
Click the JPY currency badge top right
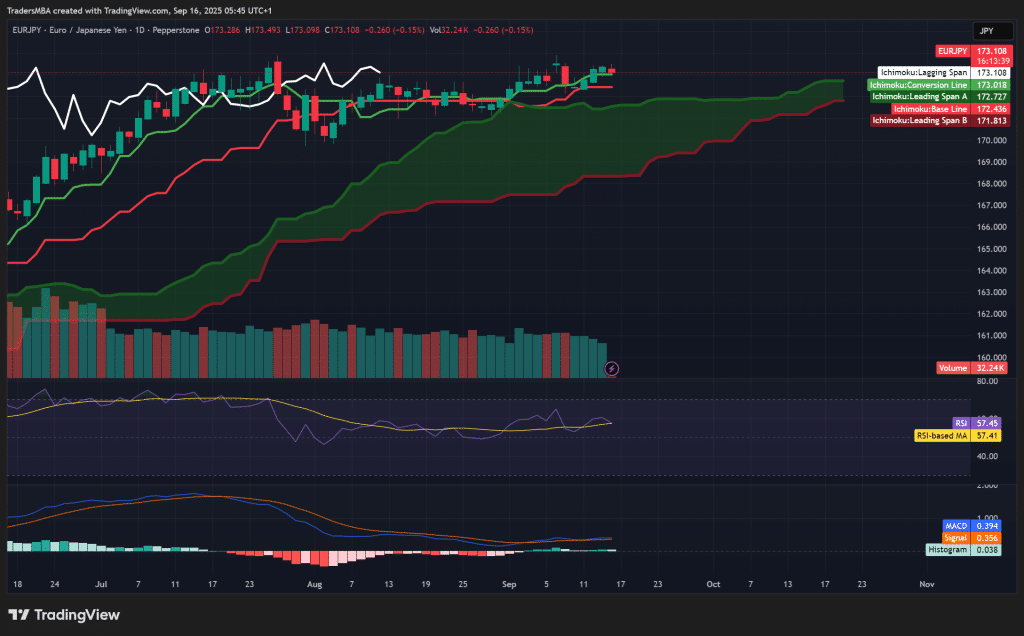coord(991,31)
